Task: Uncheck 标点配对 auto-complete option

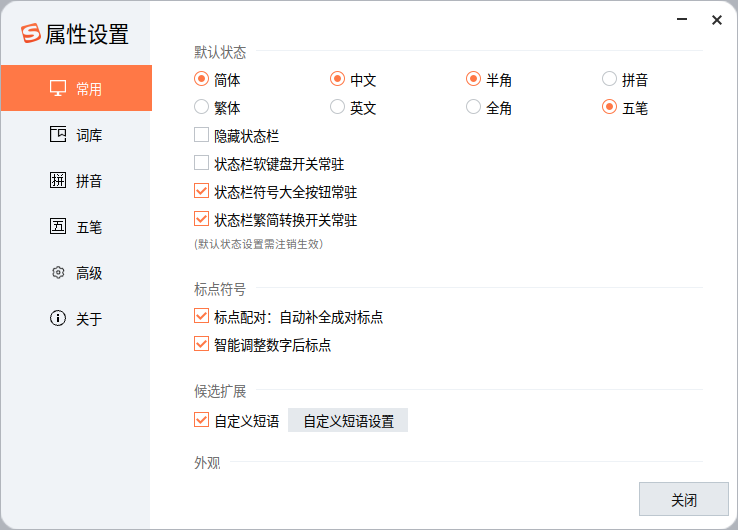Action: [x=201, y=316]
